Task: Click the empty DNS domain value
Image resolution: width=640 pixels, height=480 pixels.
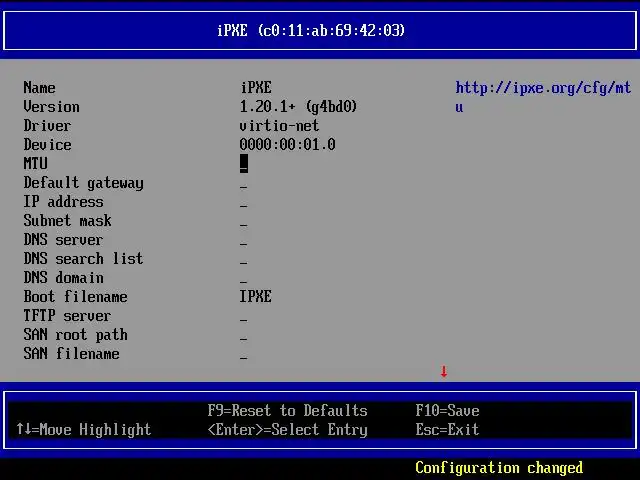Action: (244, 282)
